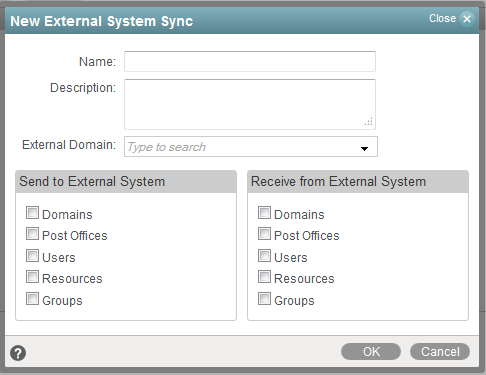Click into the Name input field
Viewport: 486px width, 375px height.
point(250,61)
